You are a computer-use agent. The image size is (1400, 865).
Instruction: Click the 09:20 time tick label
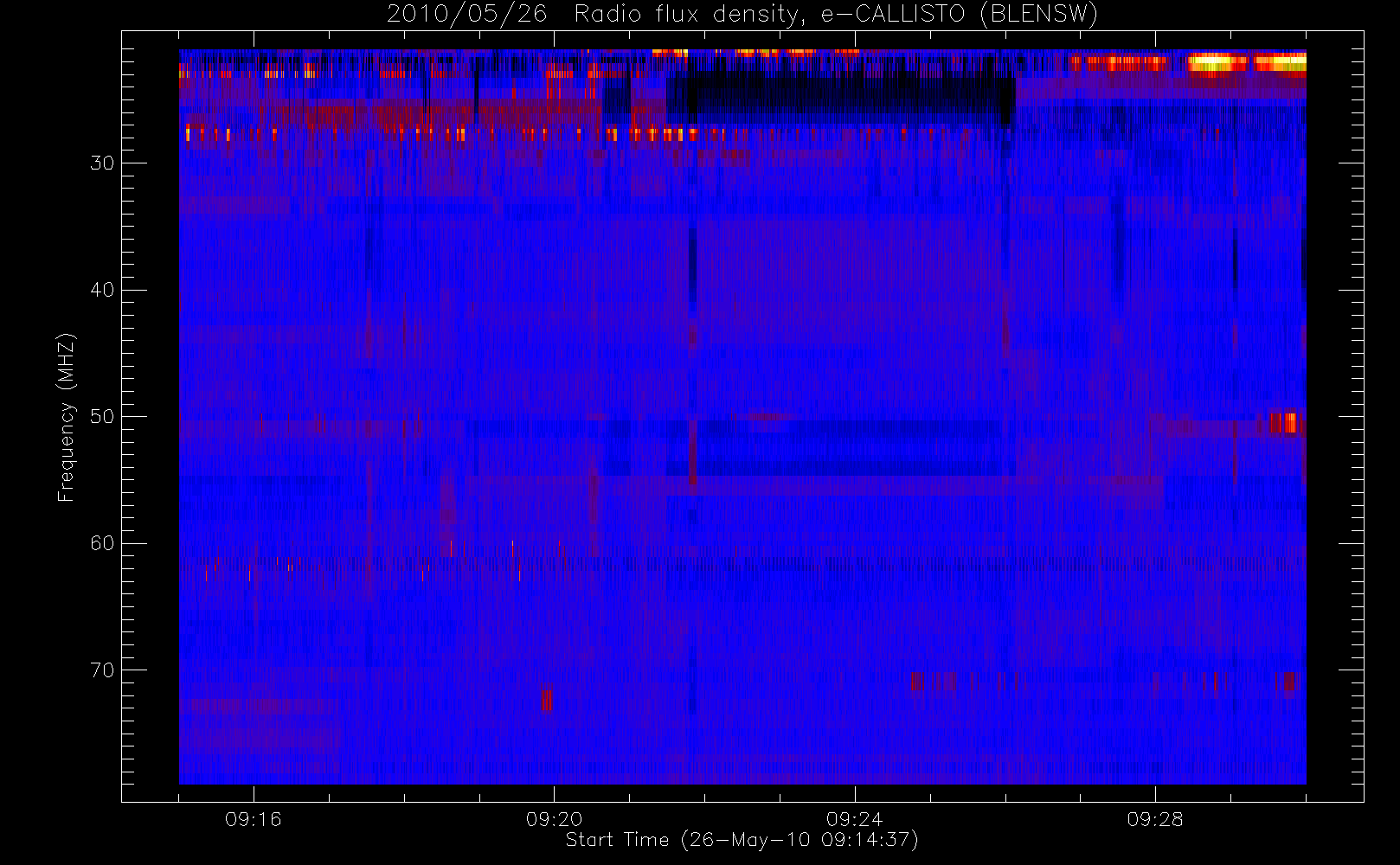click(x=554, y=819)
